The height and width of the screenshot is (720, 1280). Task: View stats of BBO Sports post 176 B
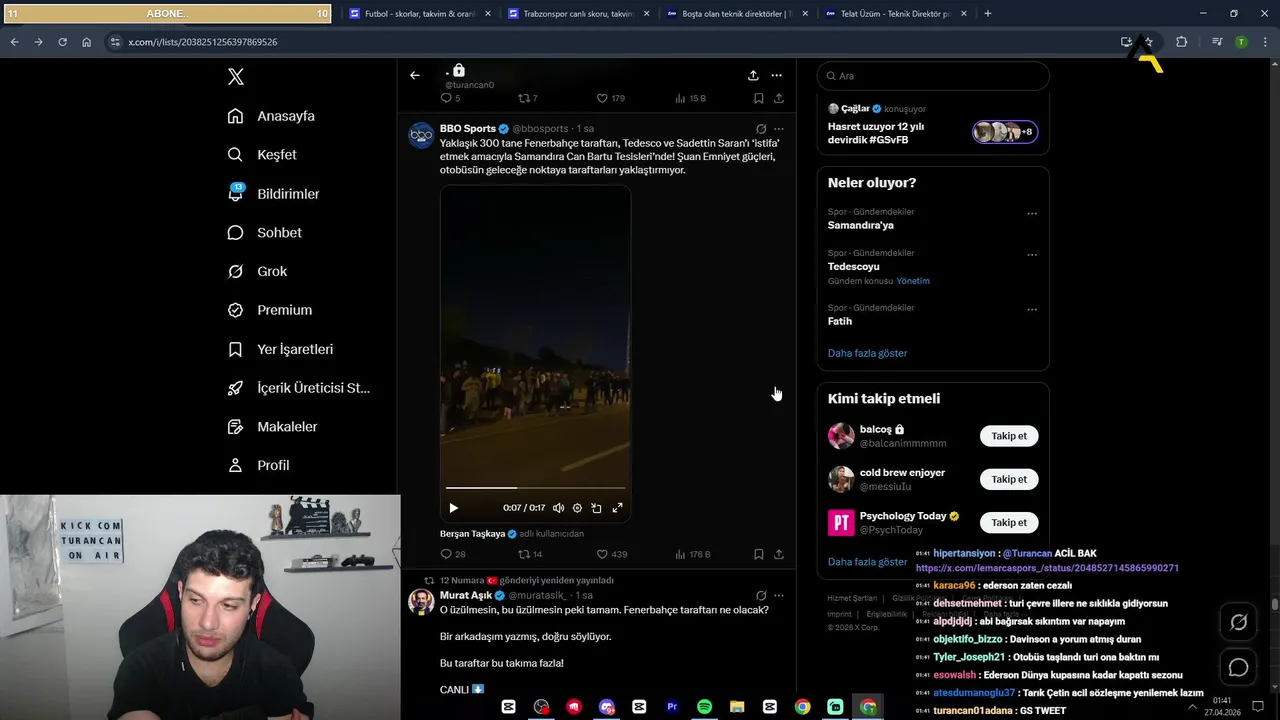tap(692, 554)
